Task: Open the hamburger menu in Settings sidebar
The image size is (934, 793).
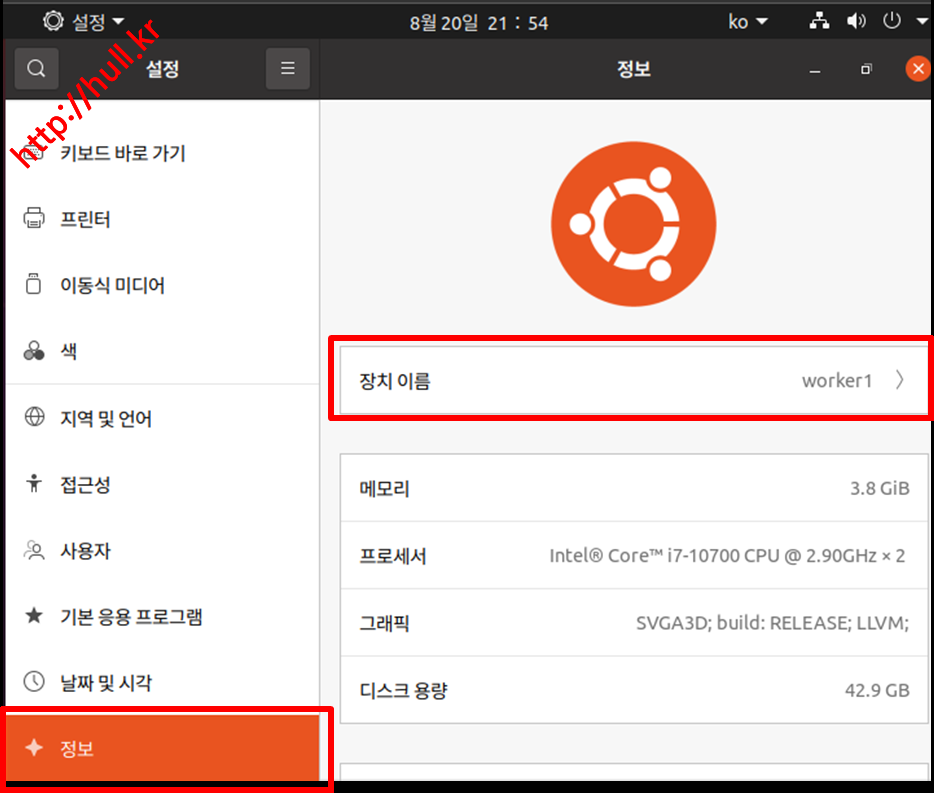Action: [x=288, y=69]
